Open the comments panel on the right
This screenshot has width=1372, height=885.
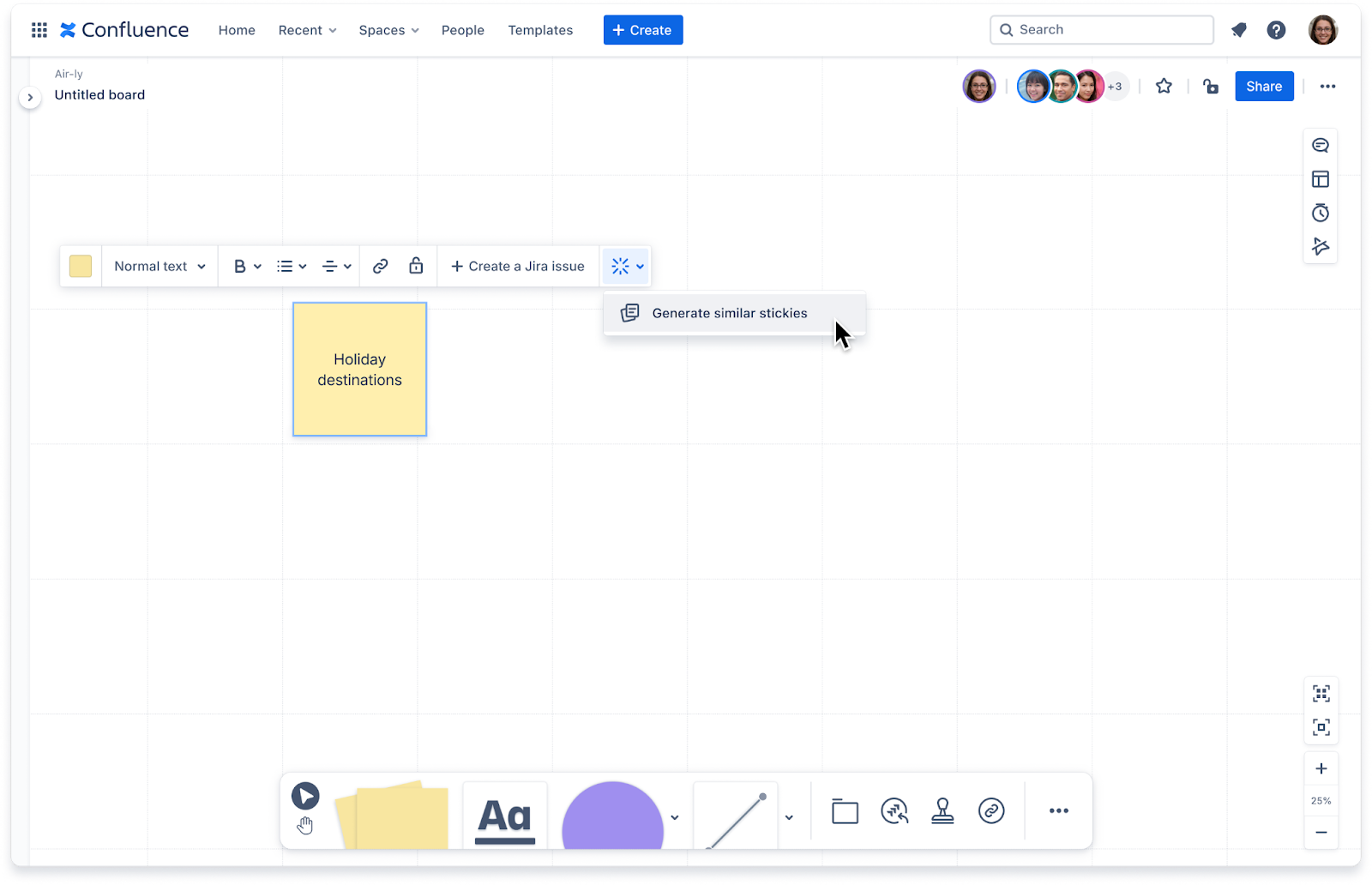click(1321, 144)
